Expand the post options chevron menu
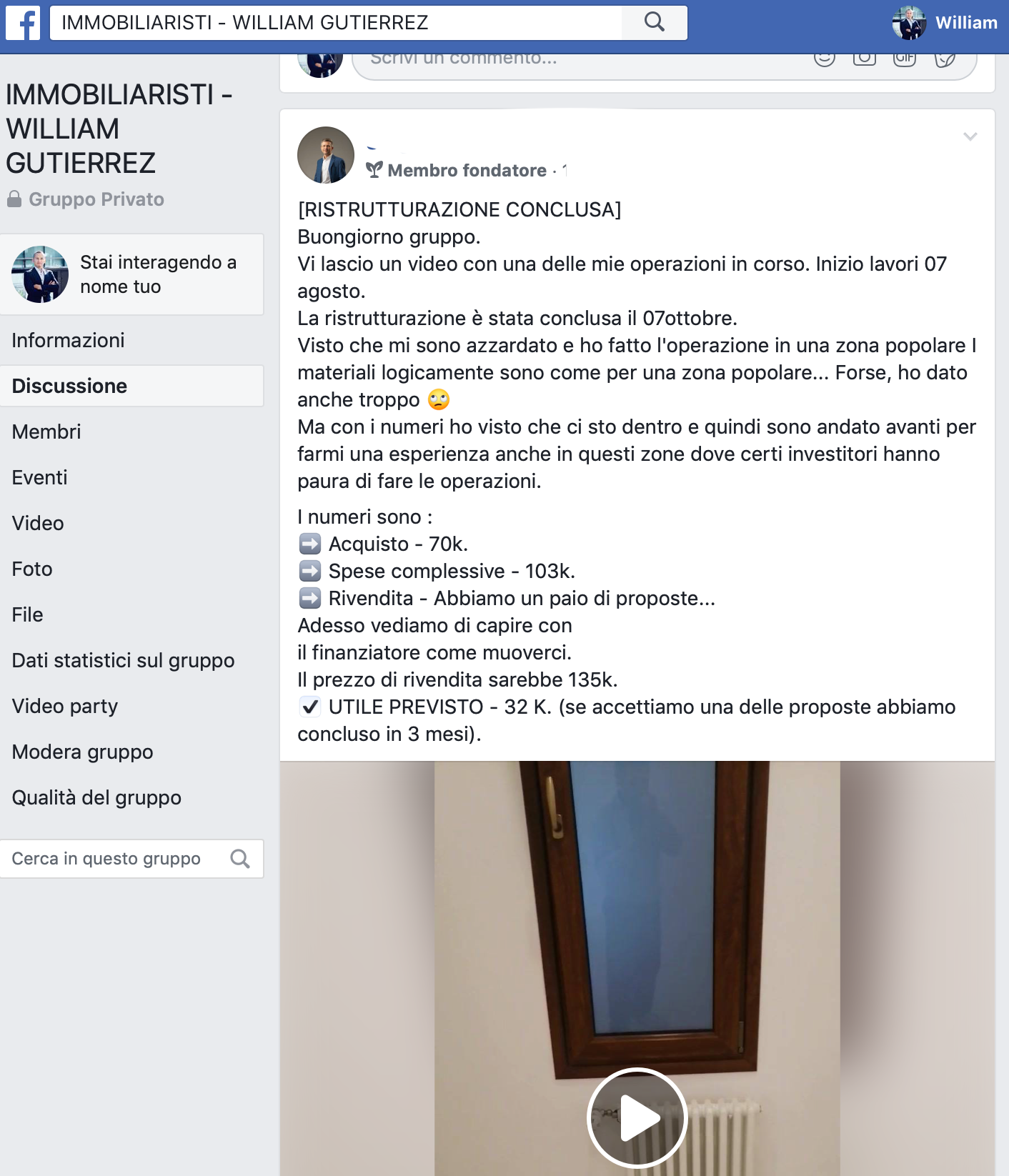This screenshot has width=1009, height=1176. point(970,136)
